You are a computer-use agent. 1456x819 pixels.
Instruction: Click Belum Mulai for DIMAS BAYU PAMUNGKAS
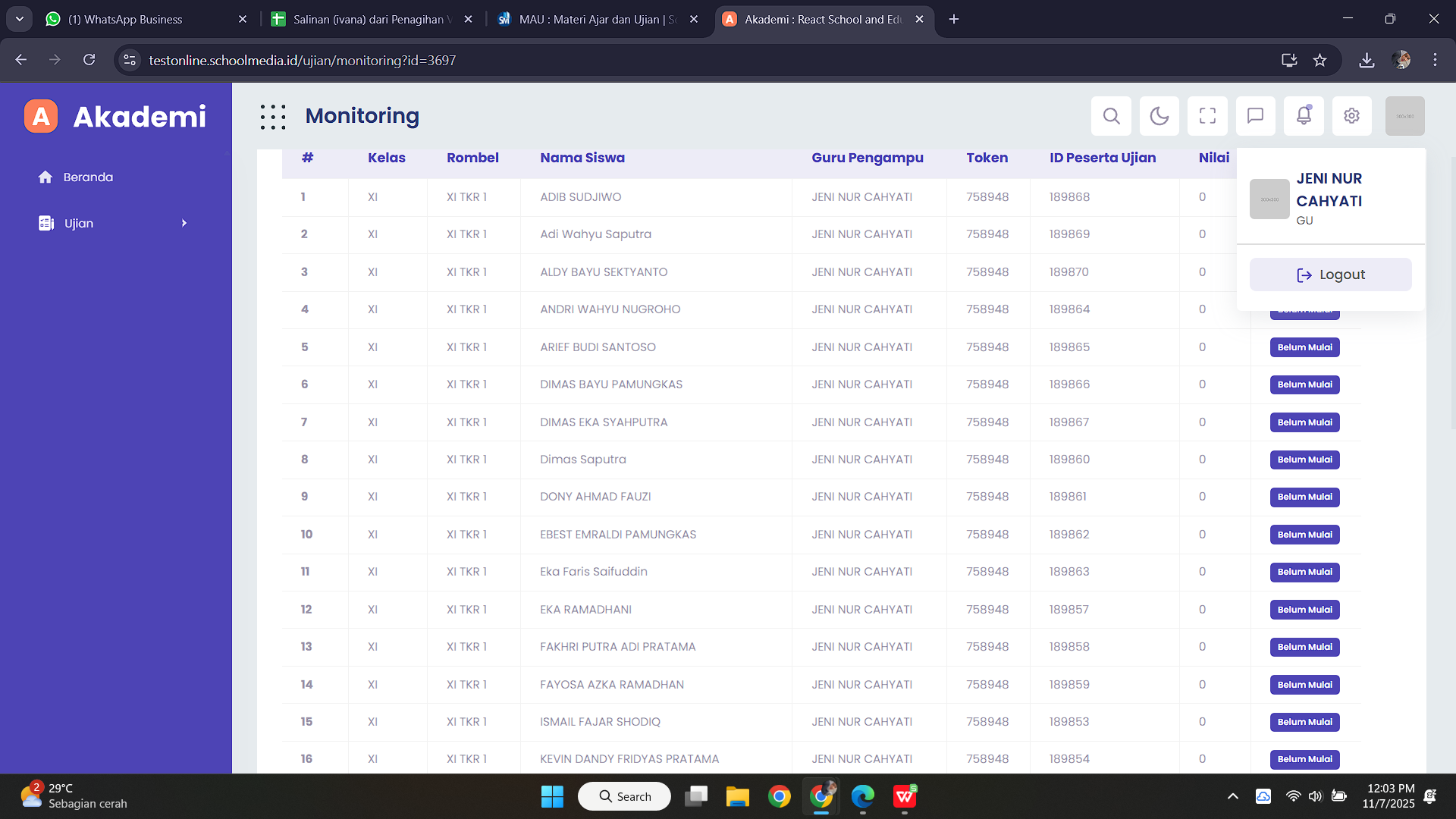click(1304, 384)
